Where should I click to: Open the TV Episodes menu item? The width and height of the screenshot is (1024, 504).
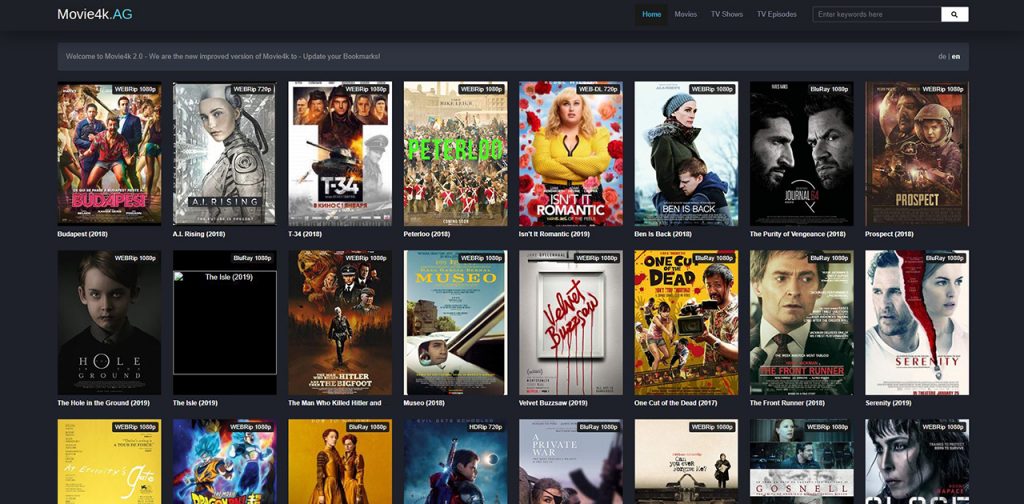pyautogui.click(x=776, y=14)
